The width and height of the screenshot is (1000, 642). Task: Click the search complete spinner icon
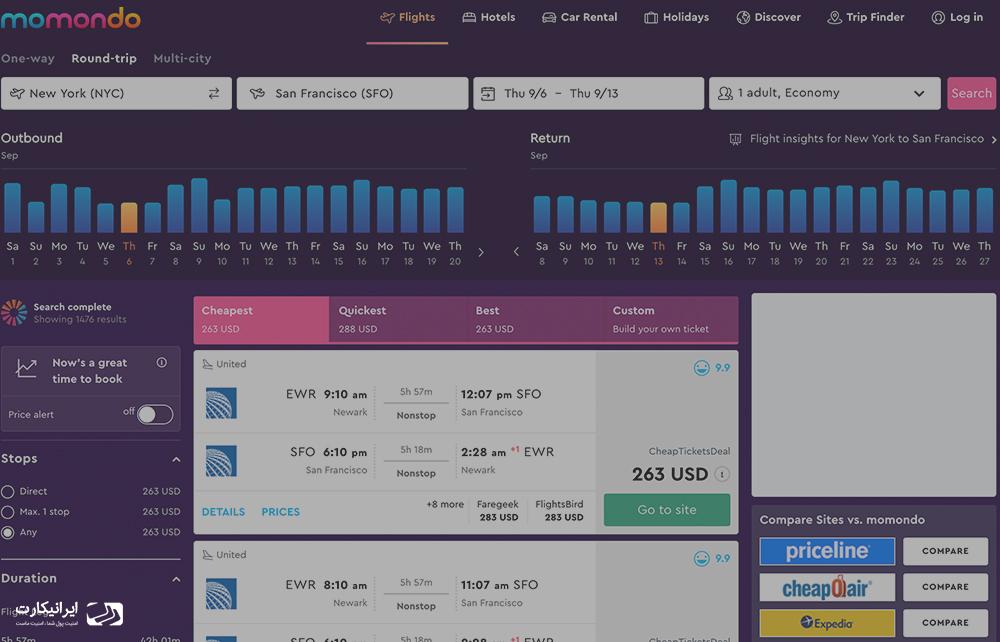pyautogui.click(x=14, y=312)
